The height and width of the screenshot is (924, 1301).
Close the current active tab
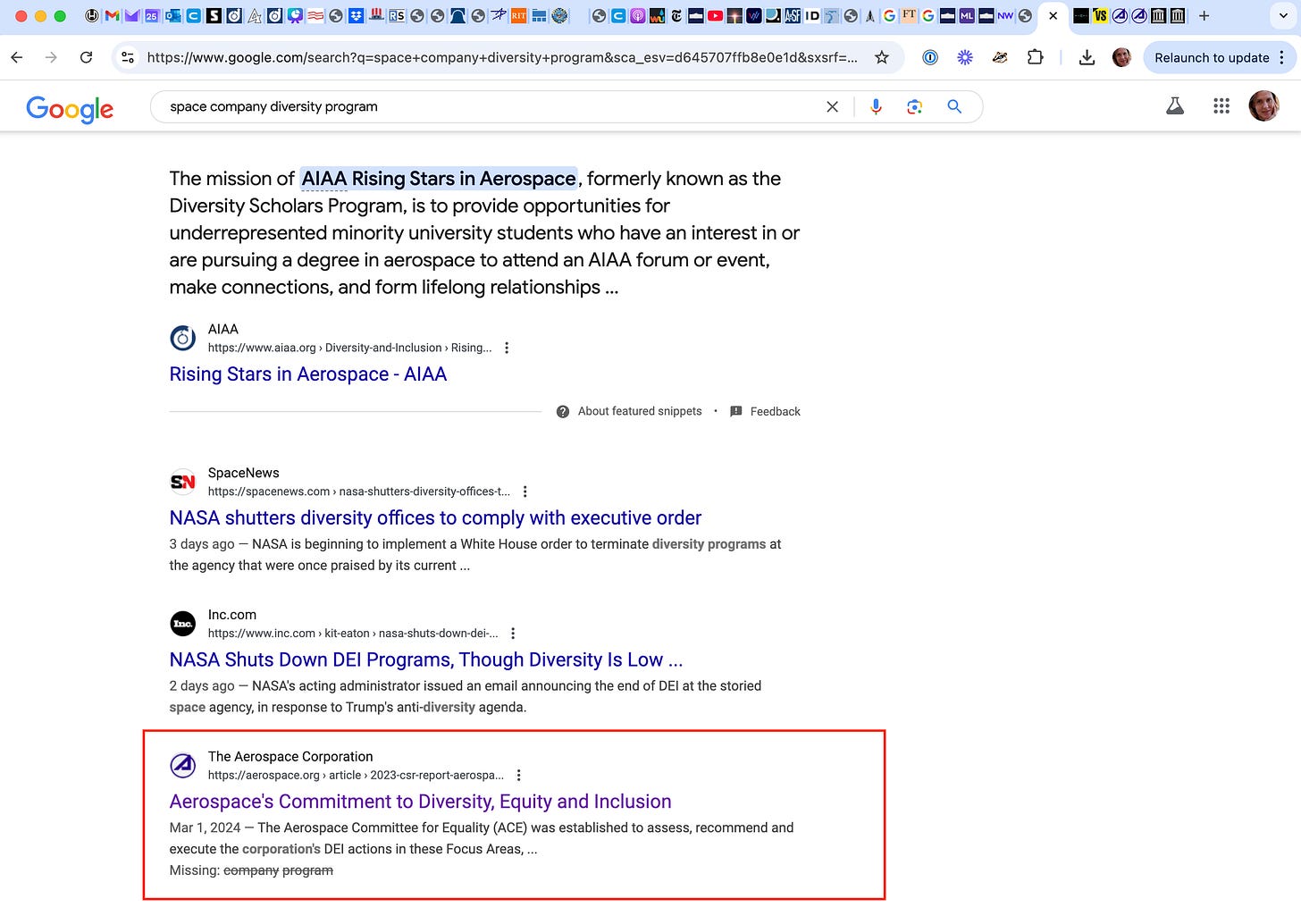1053,15
